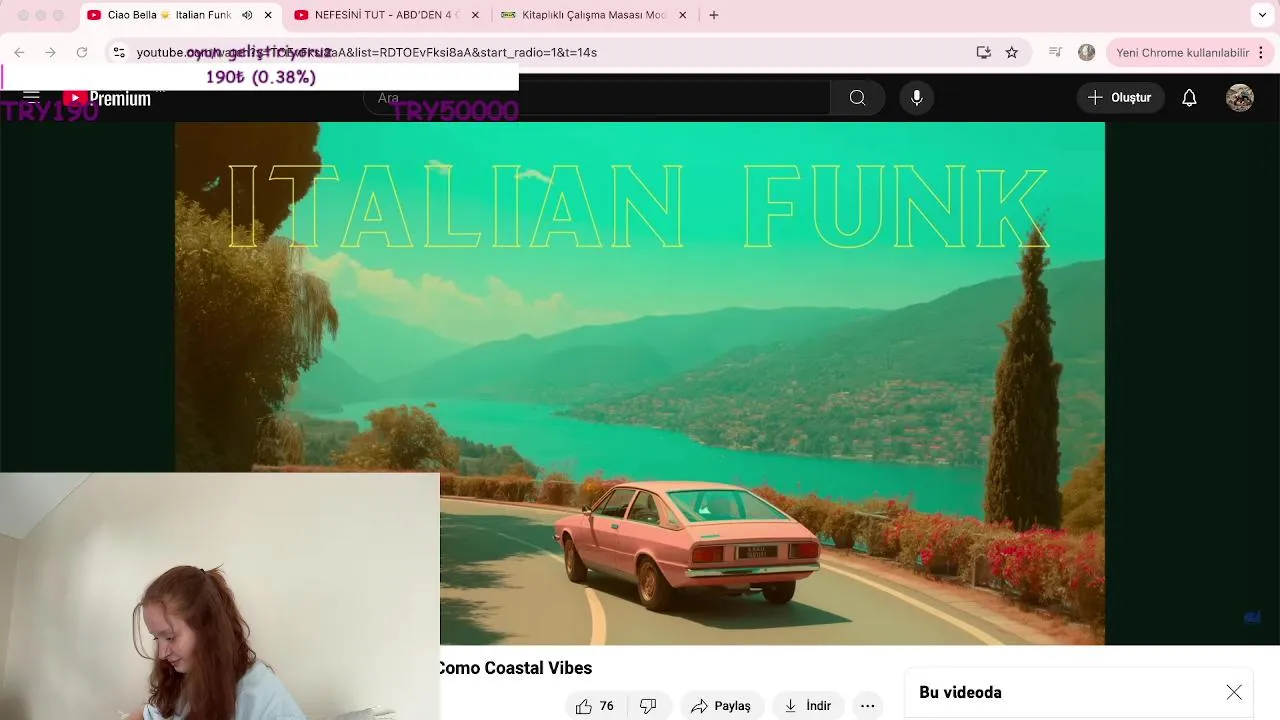Viewport: 1280px width, 720px height.
Task: Click the browser forward arrow
Action: pyautogui.click(x=50, y=52)
